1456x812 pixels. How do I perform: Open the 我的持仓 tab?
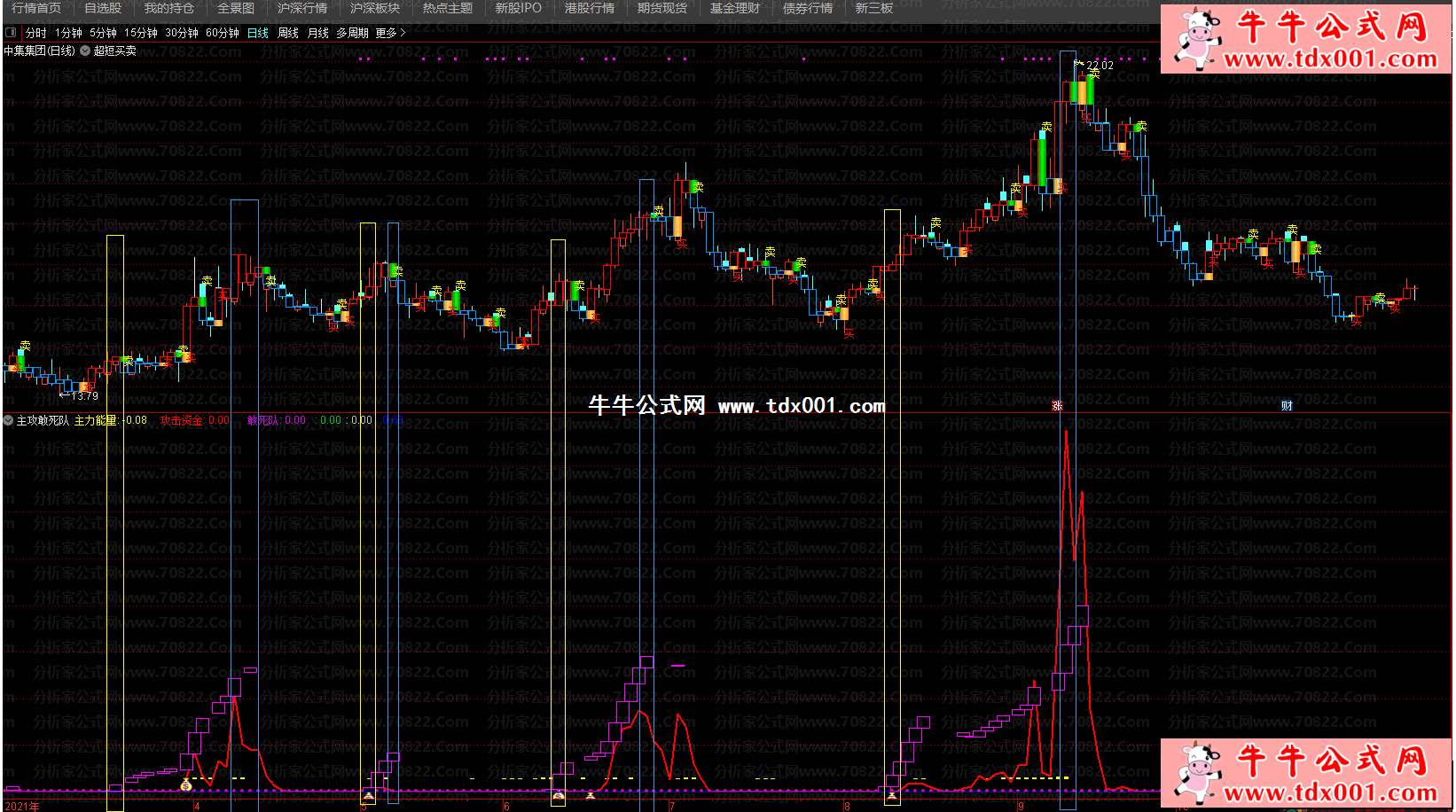pyautogui.click(x=168, y=8)
